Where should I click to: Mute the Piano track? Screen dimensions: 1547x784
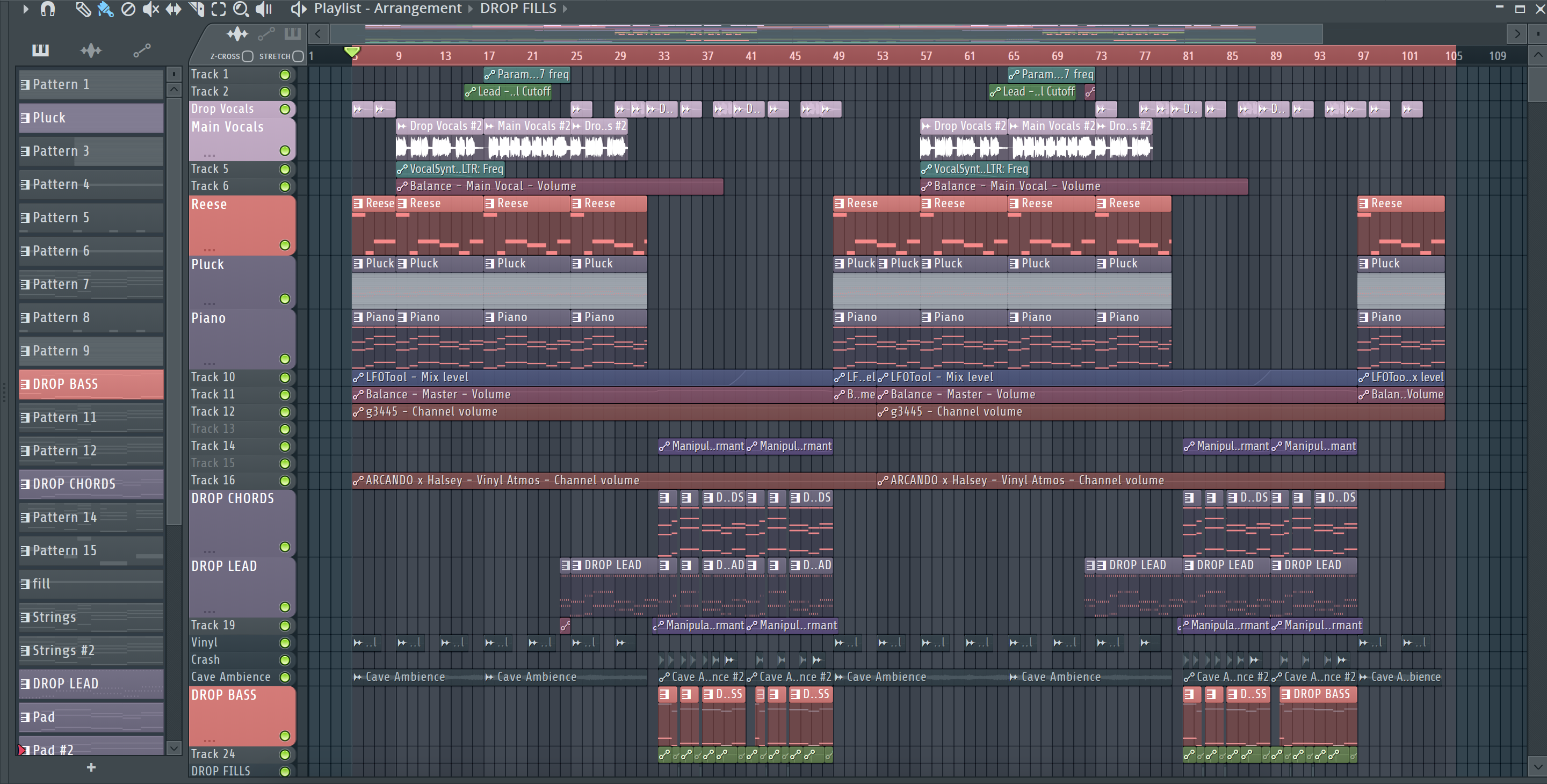tap(285, 359)
